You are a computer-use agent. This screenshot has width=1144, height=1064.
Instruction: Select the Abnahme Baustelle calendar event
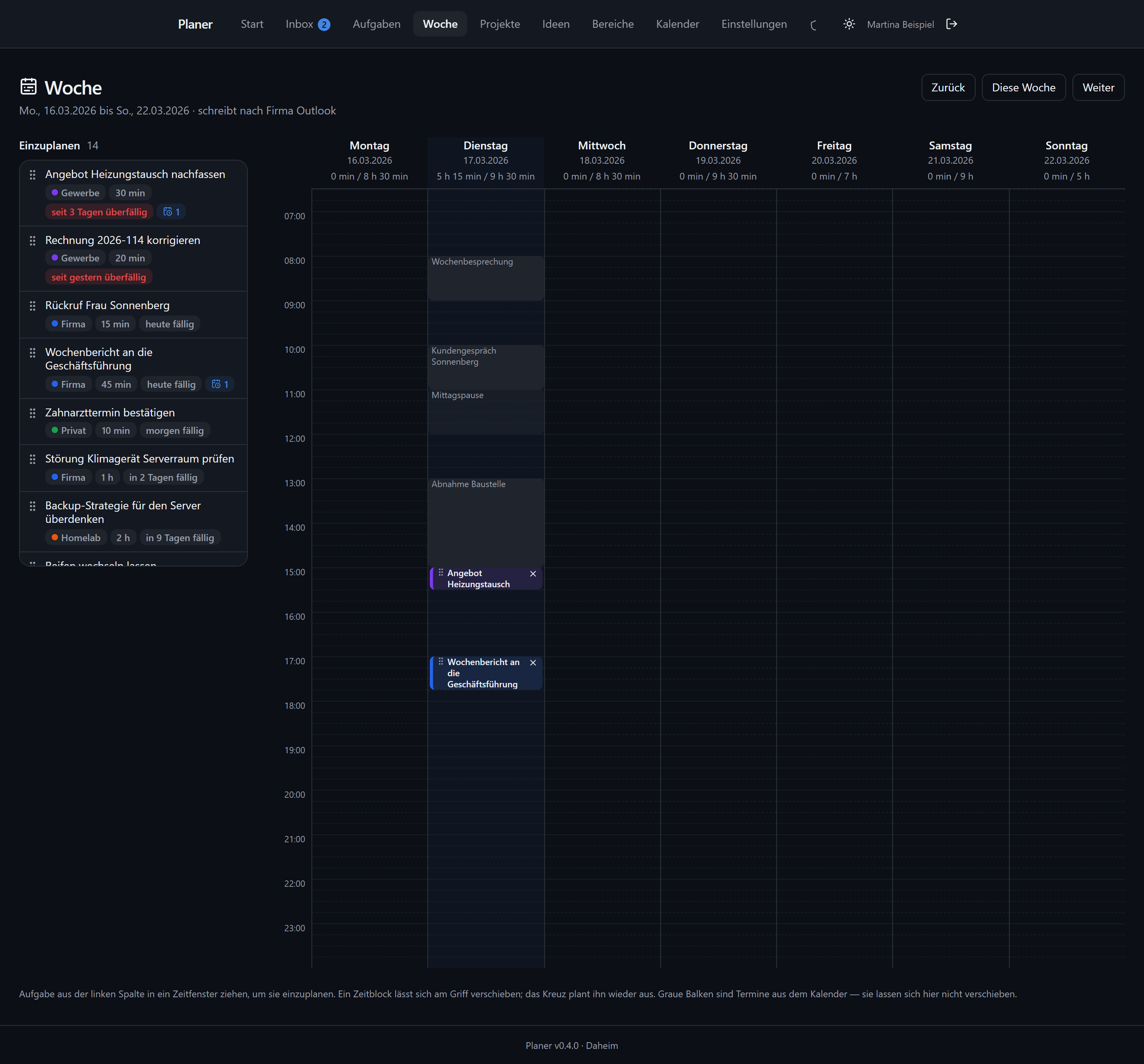tap(486, 522)
